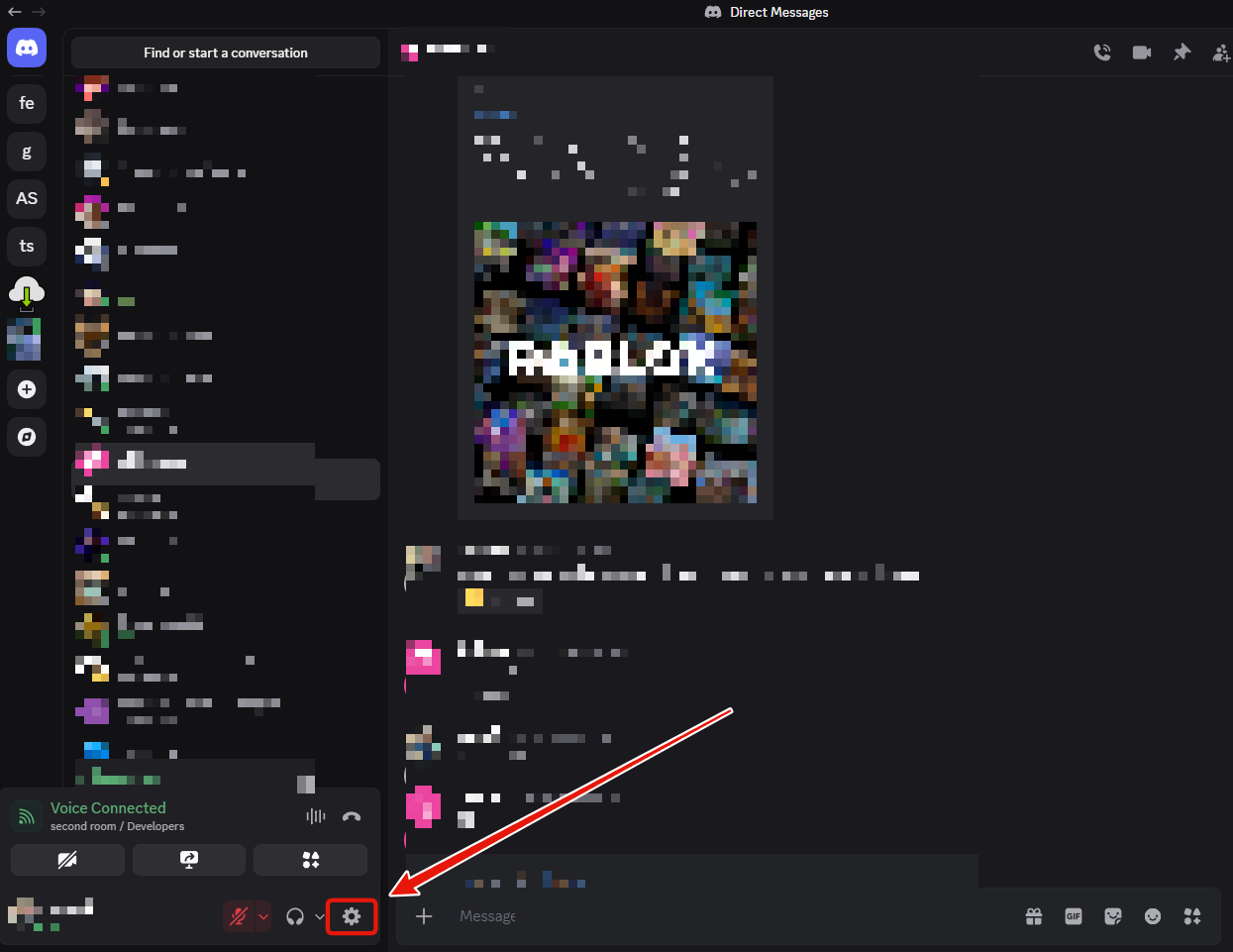The image size is (1233, 952).
Task: Open the cloud download server icon
Action: (x=27, y=293)
